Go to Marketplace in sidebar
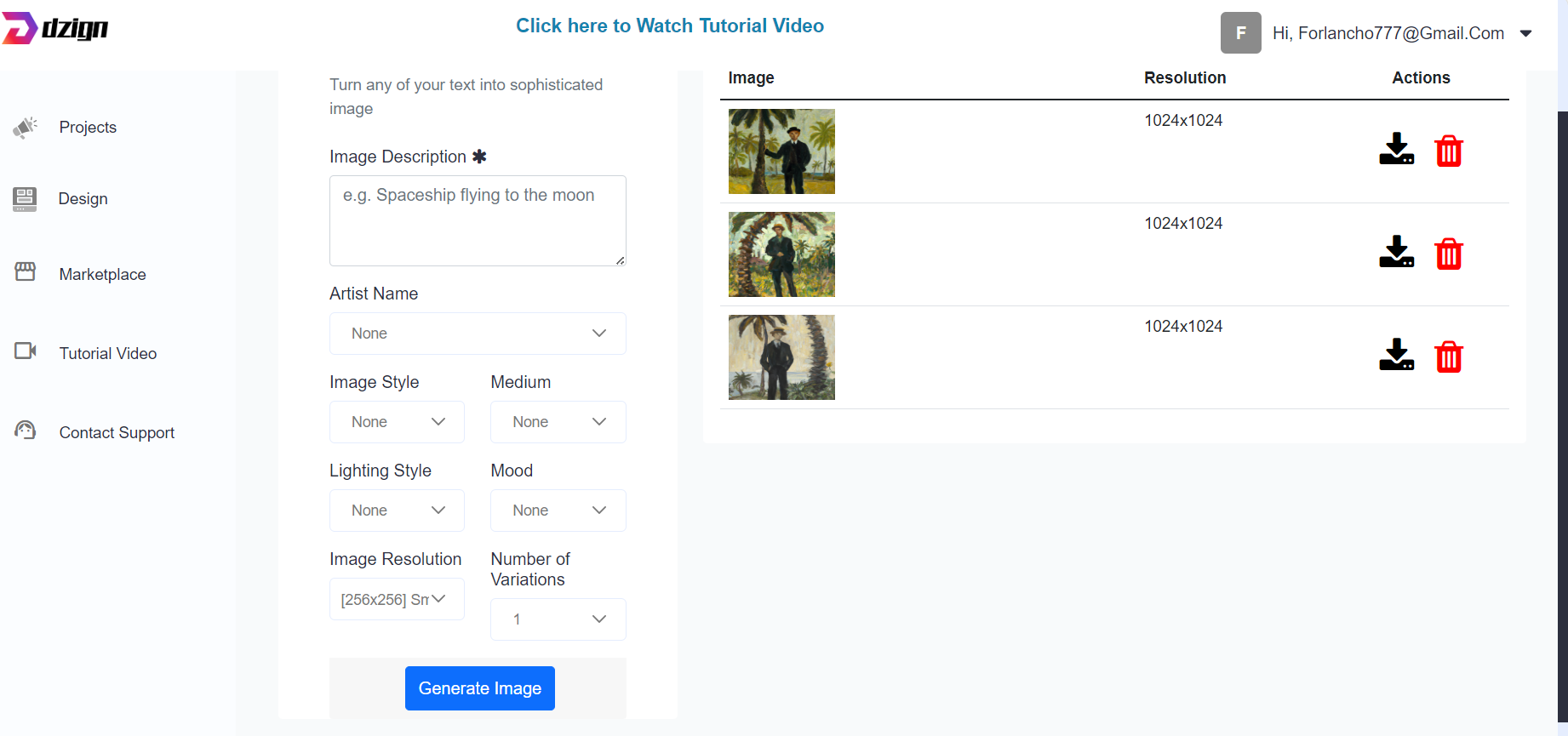Screen dimensions: 1568x736 tap(102, 275)
